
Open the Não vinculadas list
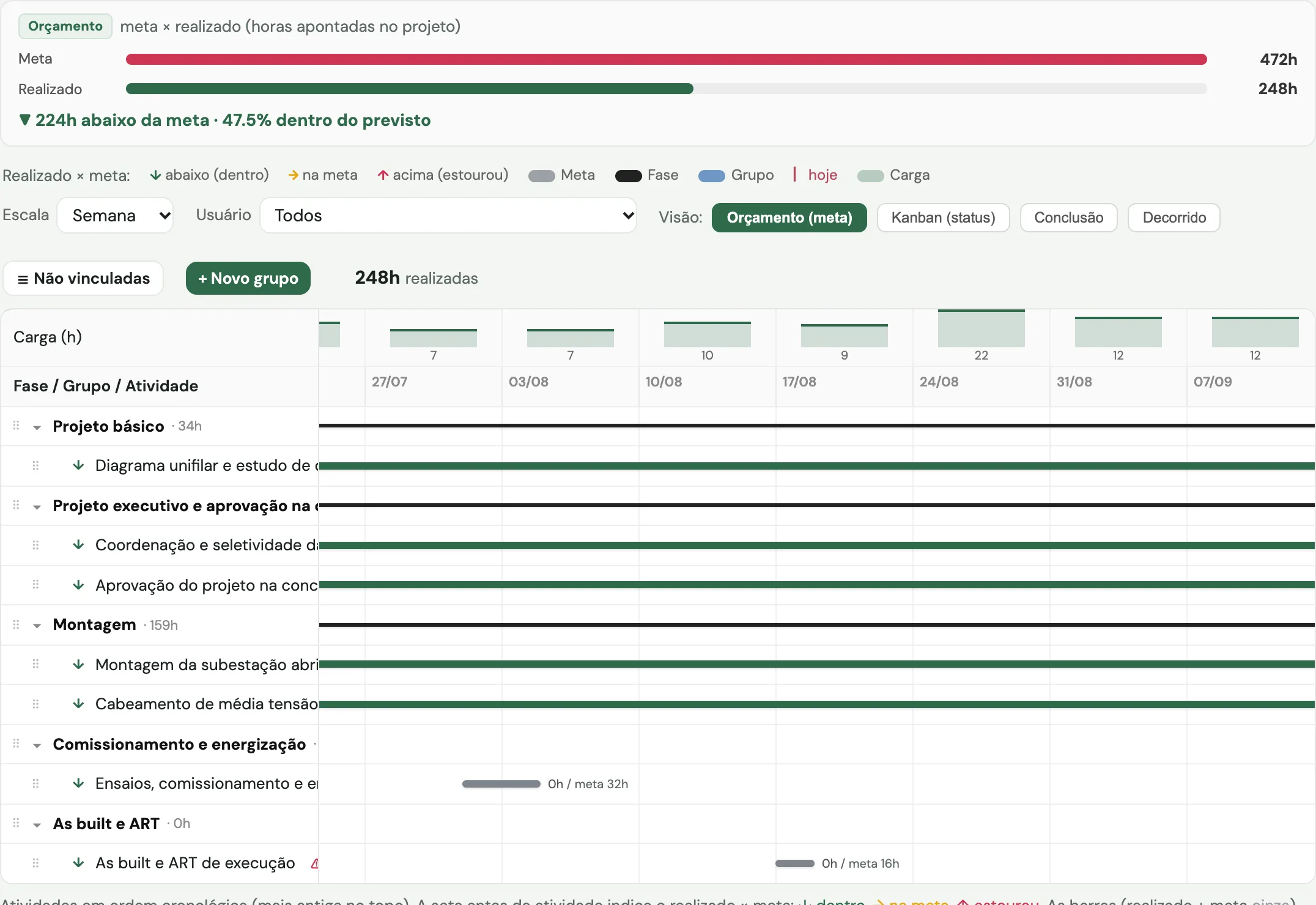click(83, 278)
